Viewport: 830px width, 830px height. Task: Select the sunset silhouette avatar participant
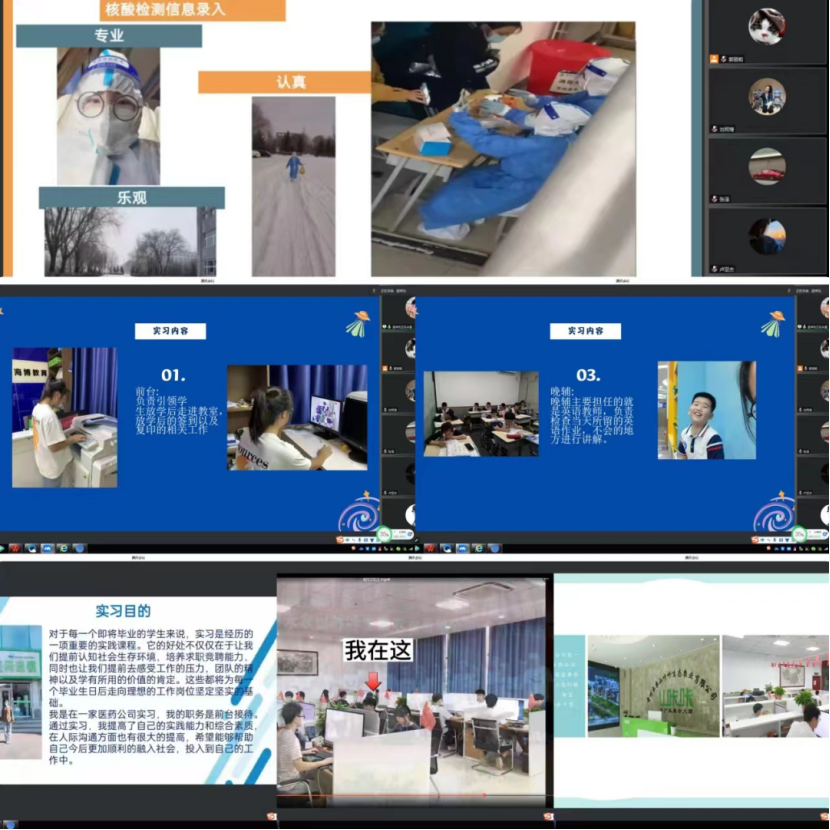[767, 236]
